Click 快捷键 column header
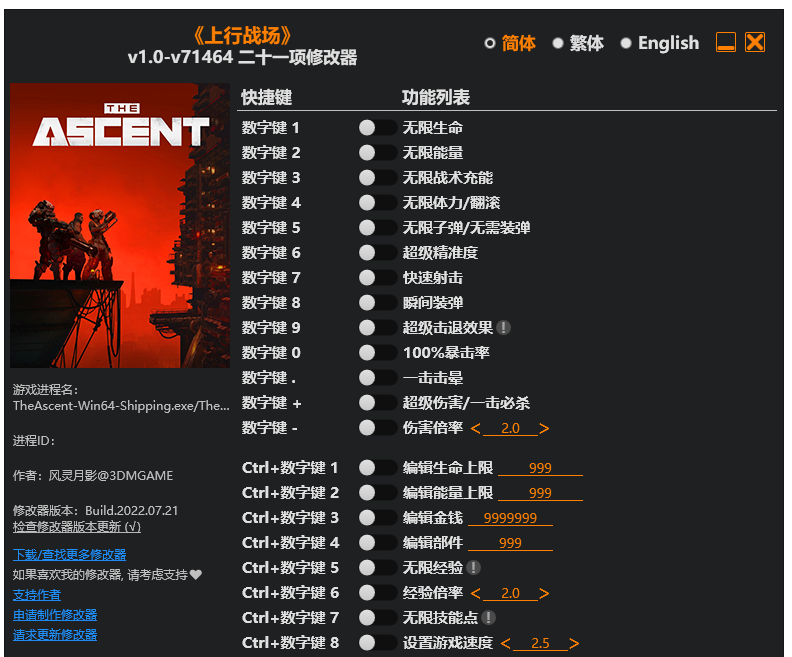The width and height of the screenshot is (792, 657). point(266,97)
